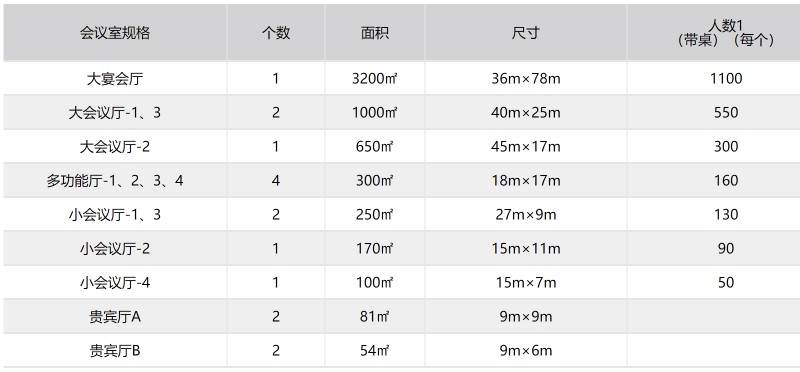800x372 pixels.
Task: Click the 3200㎡ area cell
Action: point(374,79)
